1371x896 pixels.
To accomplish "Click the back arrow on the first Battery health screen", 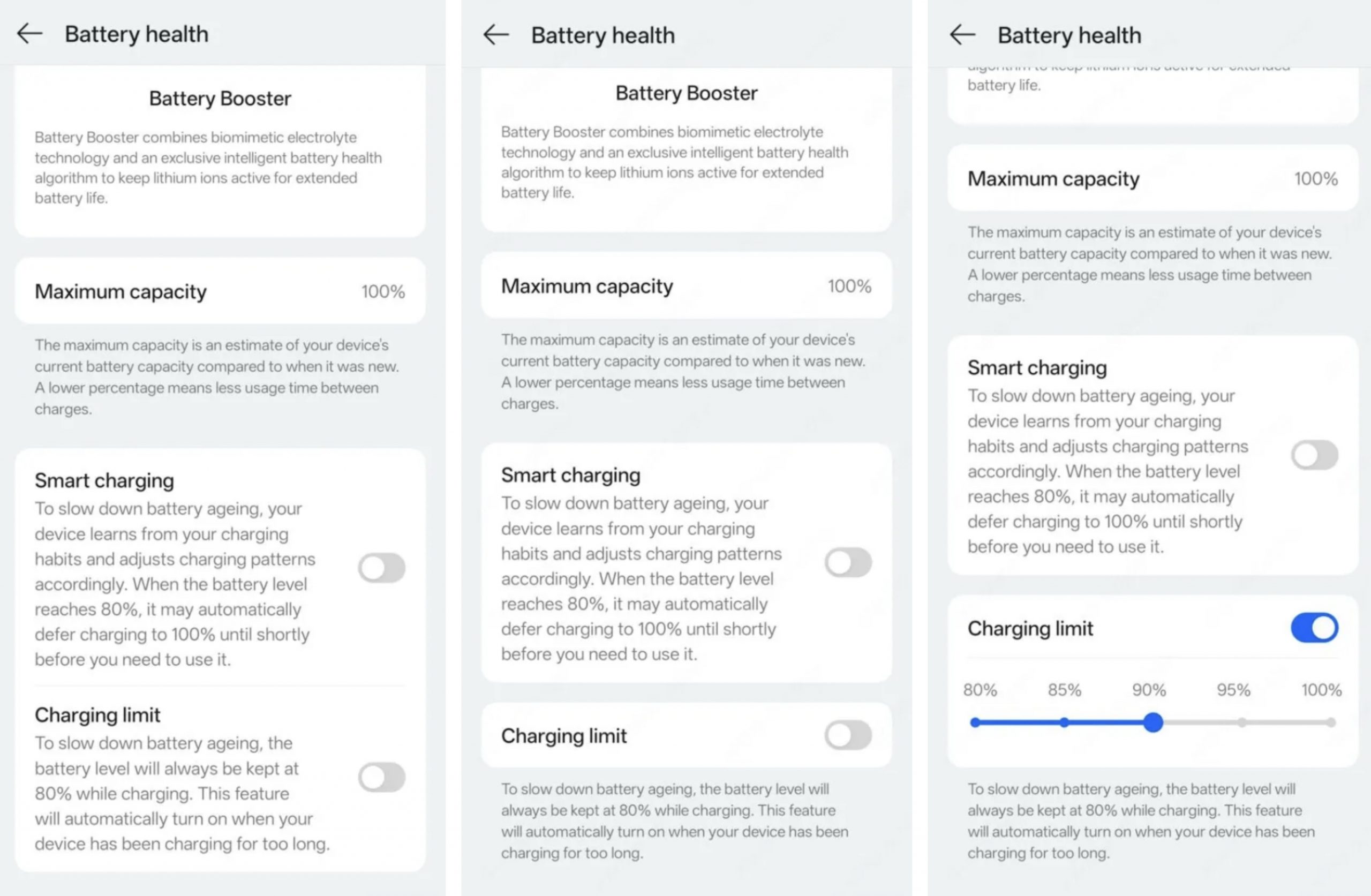I will click(29, 33).
